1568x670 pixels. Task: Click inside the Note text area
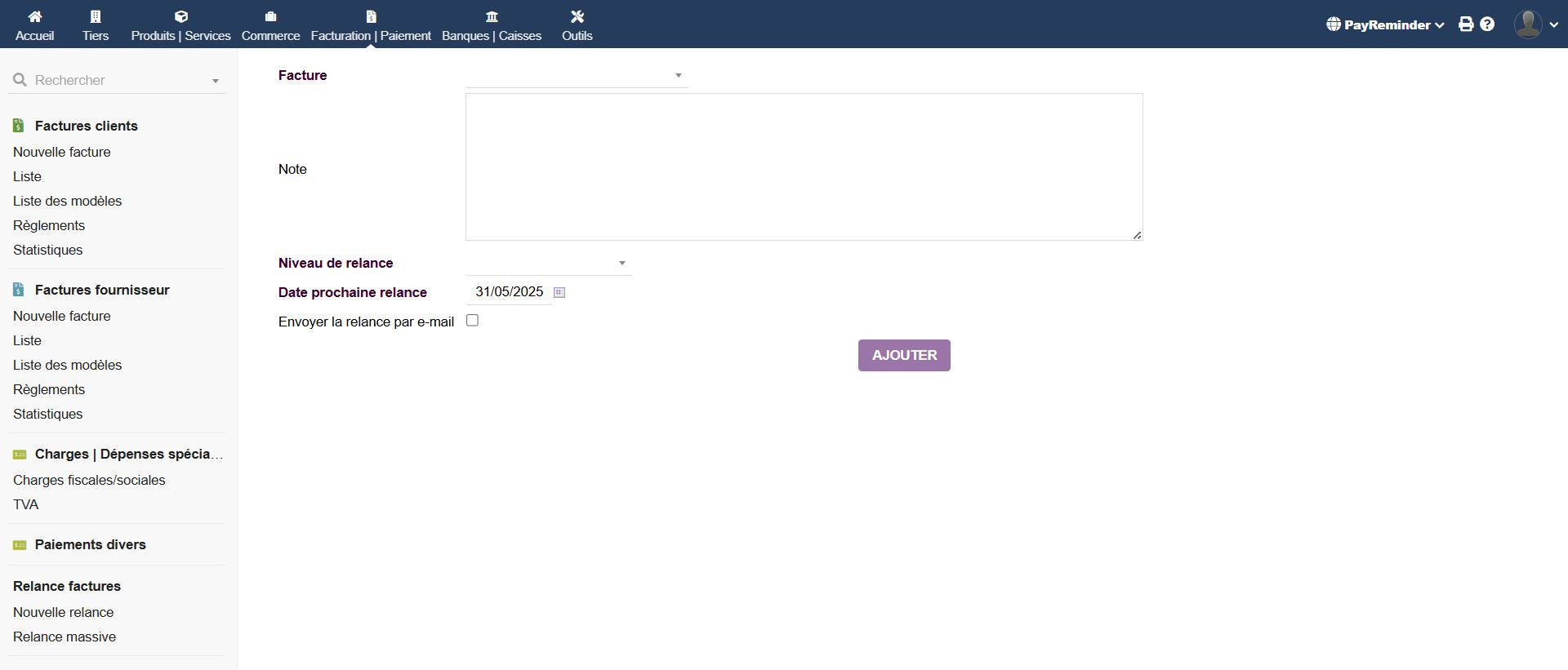[x=804, y=166]
